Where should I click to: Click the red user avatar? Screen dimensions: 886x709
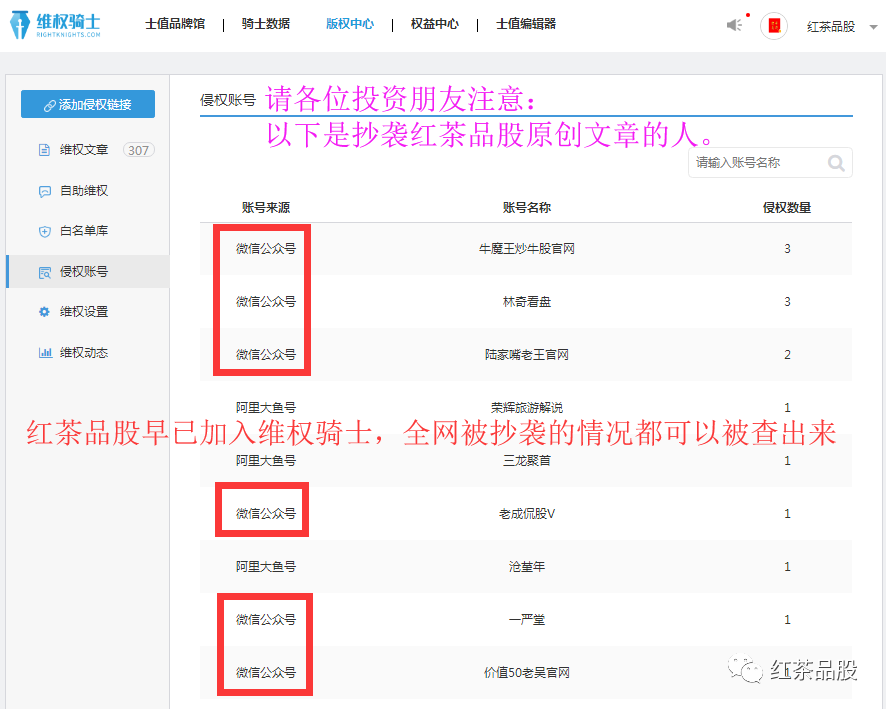point(774,25)
